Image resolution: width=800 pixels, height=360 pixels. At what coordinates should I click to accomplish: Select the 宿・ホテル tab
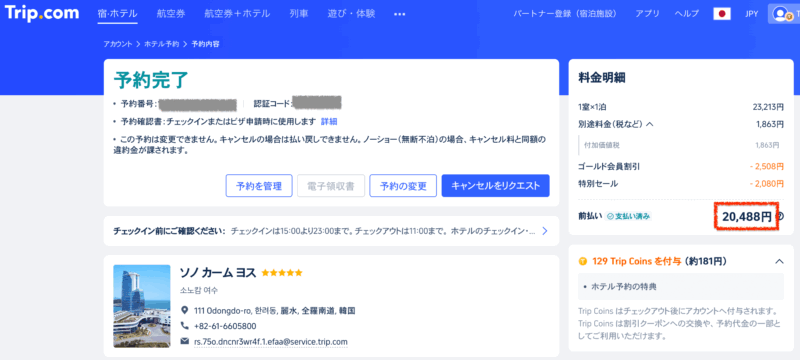pyautogui.click(x=117, y=14)
